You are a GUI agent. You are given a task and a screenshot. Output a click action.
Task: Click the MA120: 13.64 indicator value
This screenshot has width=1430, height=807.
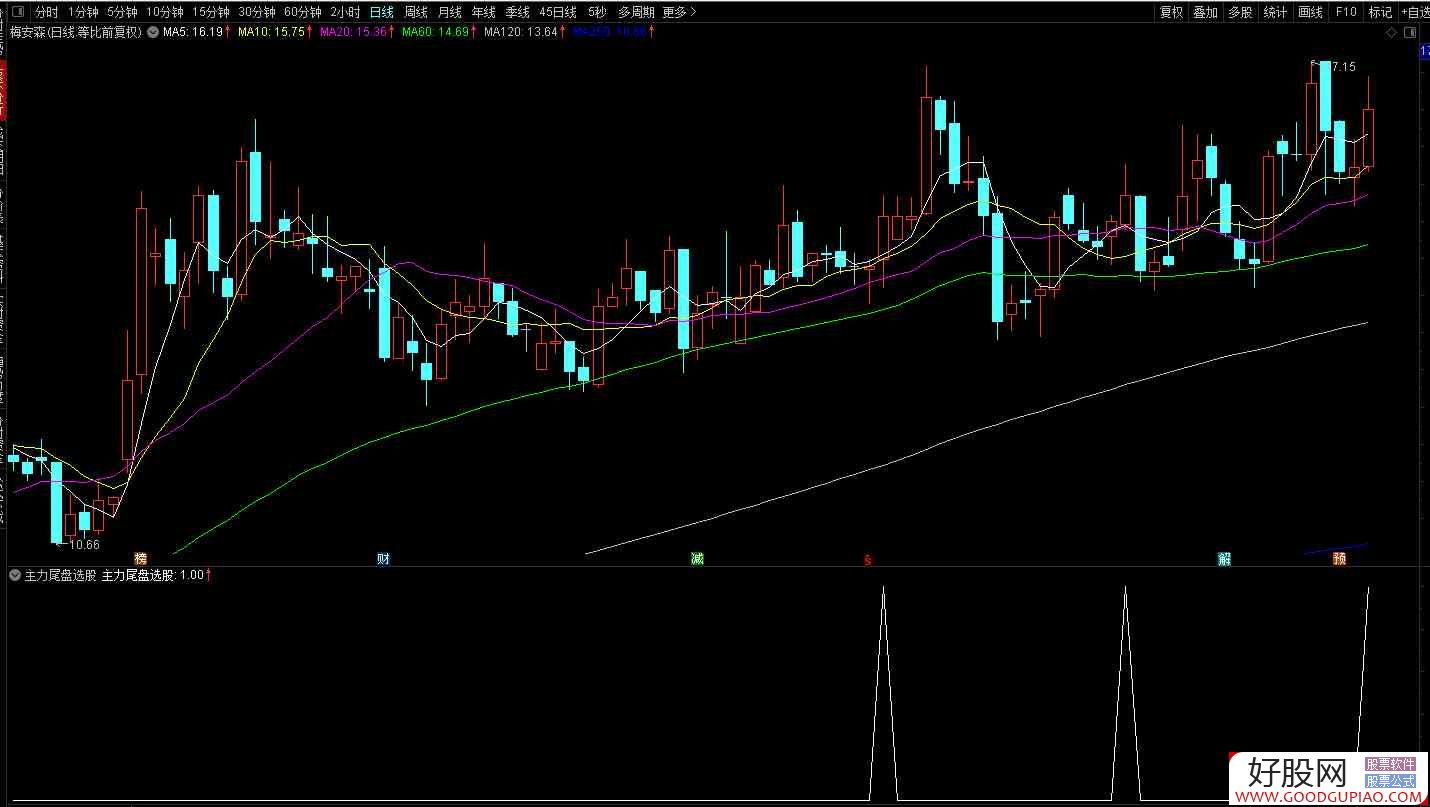click(521, 32)
